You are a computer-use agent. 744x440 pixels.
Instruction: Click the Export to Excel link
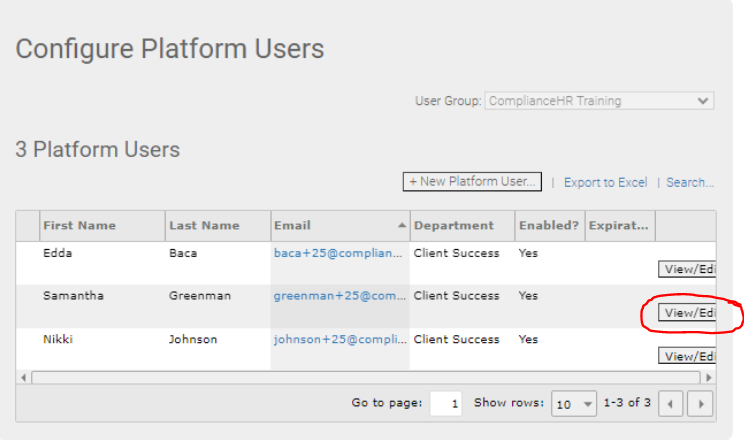click(605, 183)
